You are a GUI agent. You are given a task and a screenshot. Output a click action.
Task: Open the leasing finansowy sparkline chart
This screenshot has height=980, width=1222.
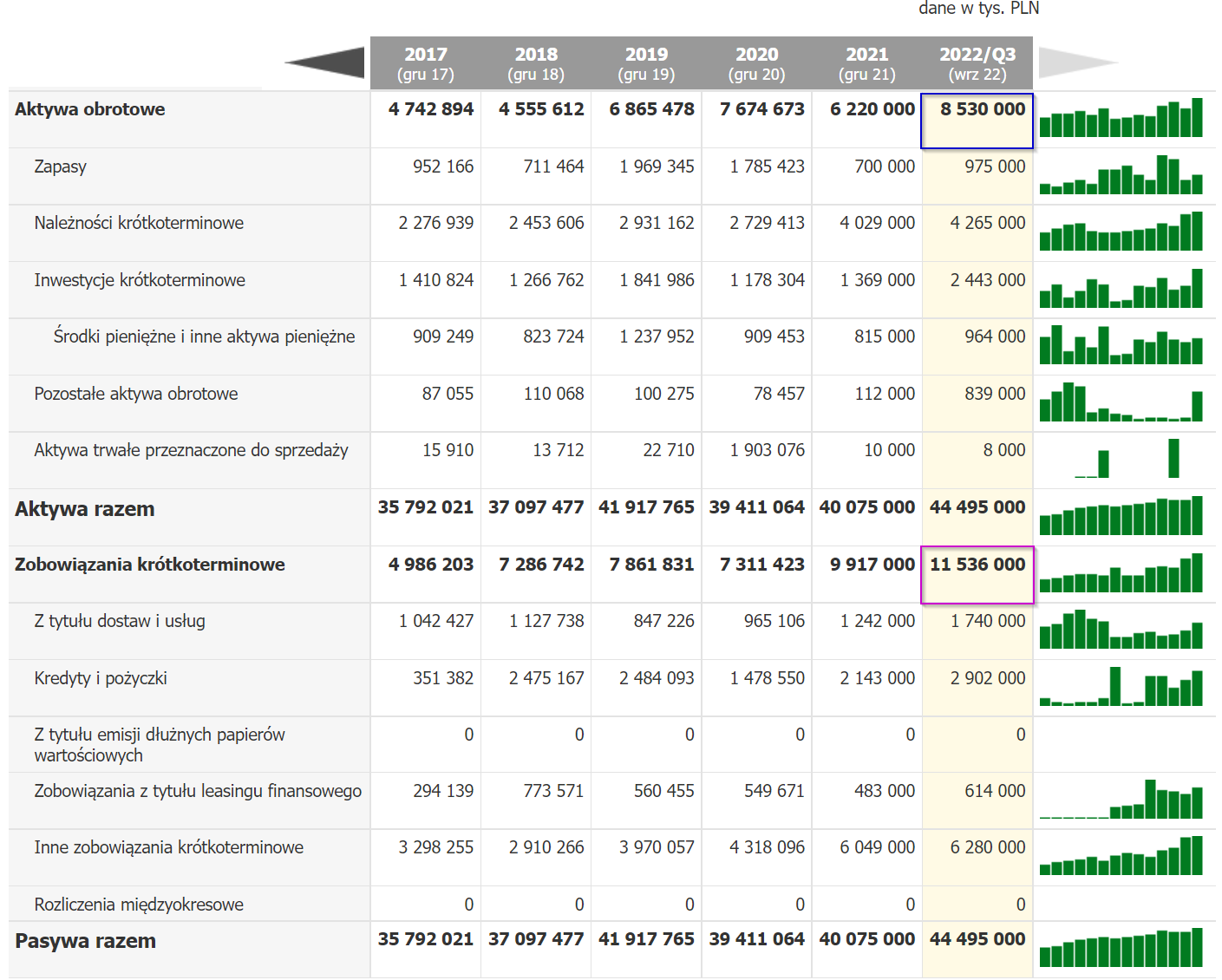(1121, 799)
